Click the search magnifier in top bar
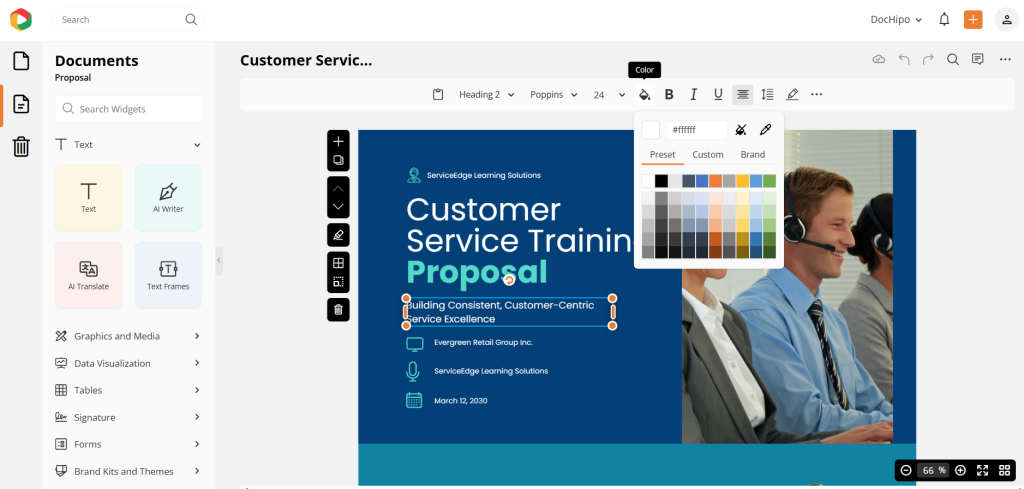This screenshot has width=1024, height=489. point(191,20)
